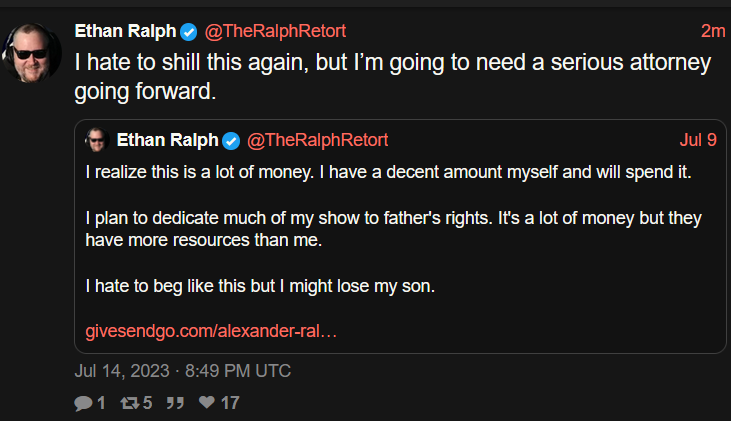Click the reply comment bubble icon
The image size is (731, 421).
coord(82,403)
